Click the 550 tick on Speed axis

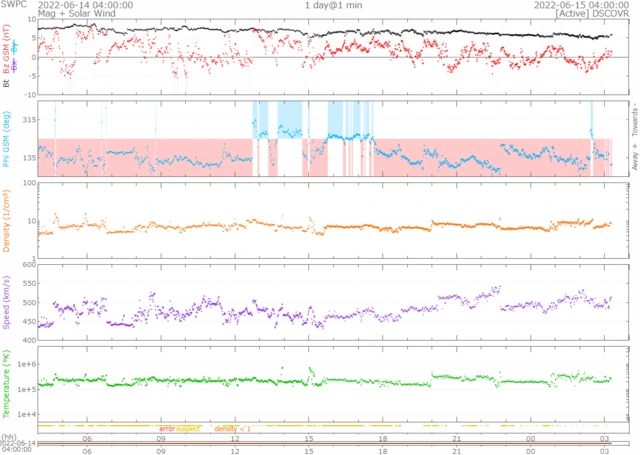(x=29, y=284)
